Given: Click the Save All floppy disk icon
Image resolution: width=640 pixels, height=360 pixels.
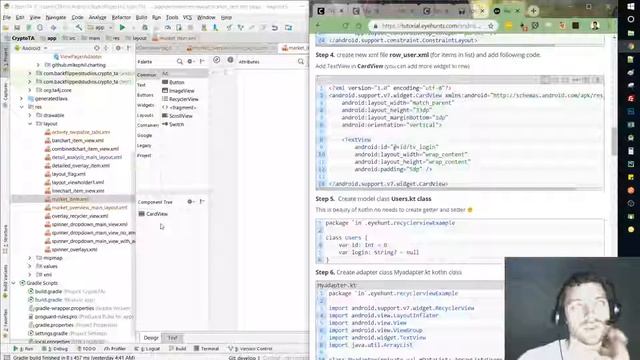Looking at the screenshot, I should pyautogui.click(x=17, y=28).
